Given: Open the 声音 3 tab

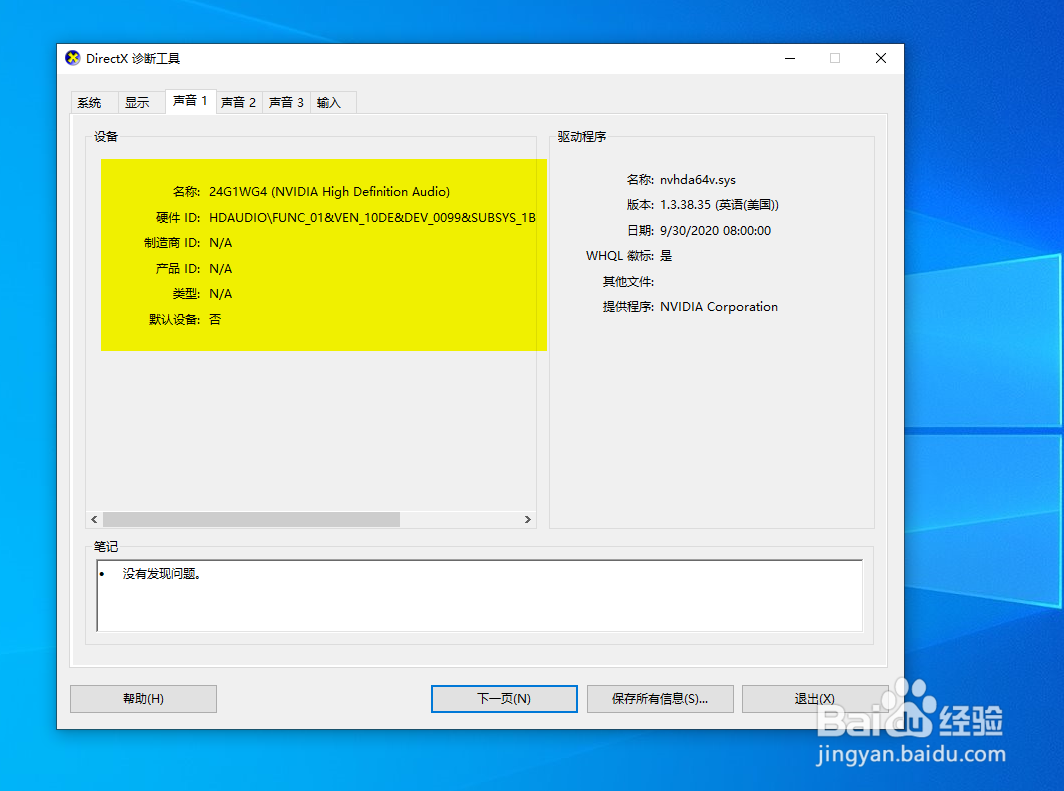Looking at the screenshot, I should [x=286, y=102].
